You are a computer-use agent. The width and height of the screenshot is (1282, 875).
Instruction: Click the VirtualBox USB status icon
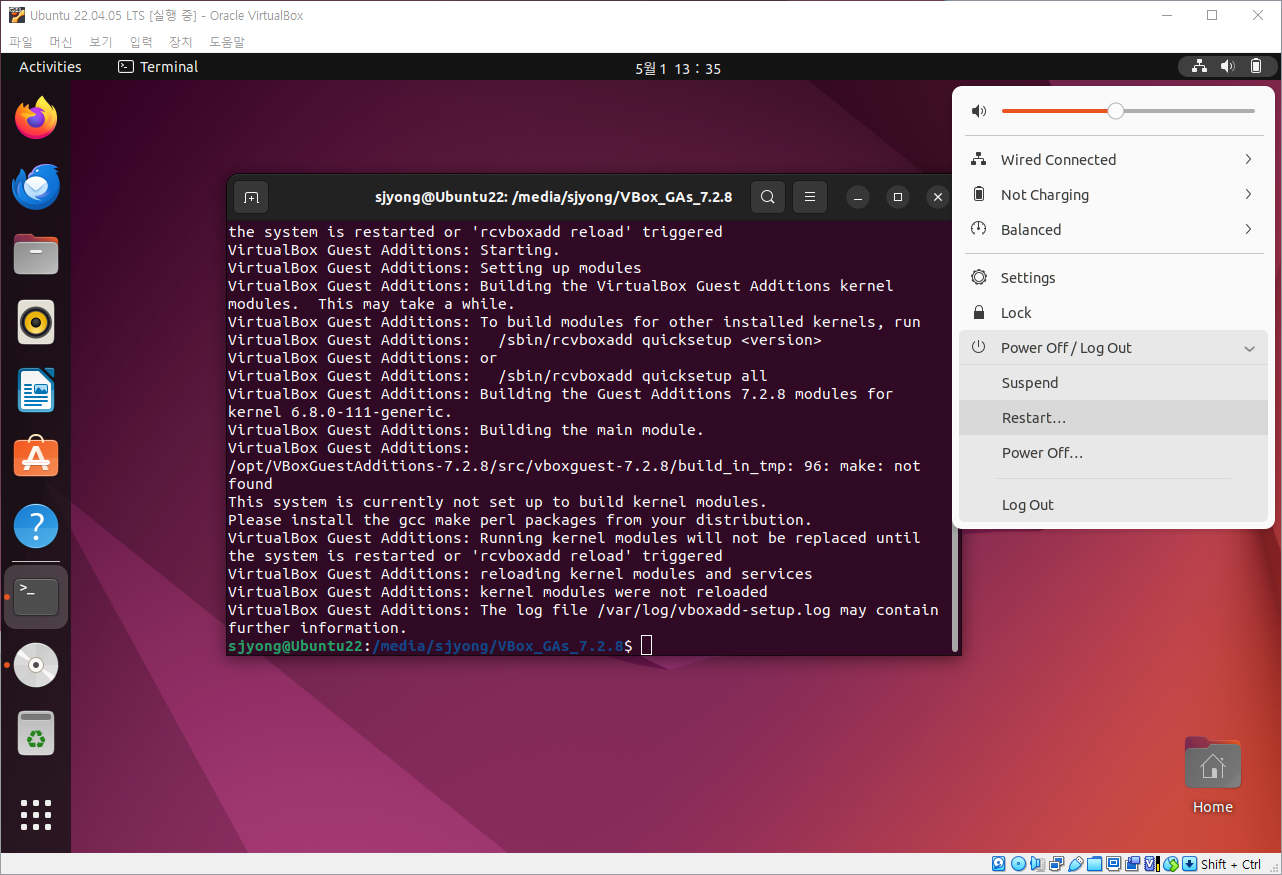(1076, 864)
